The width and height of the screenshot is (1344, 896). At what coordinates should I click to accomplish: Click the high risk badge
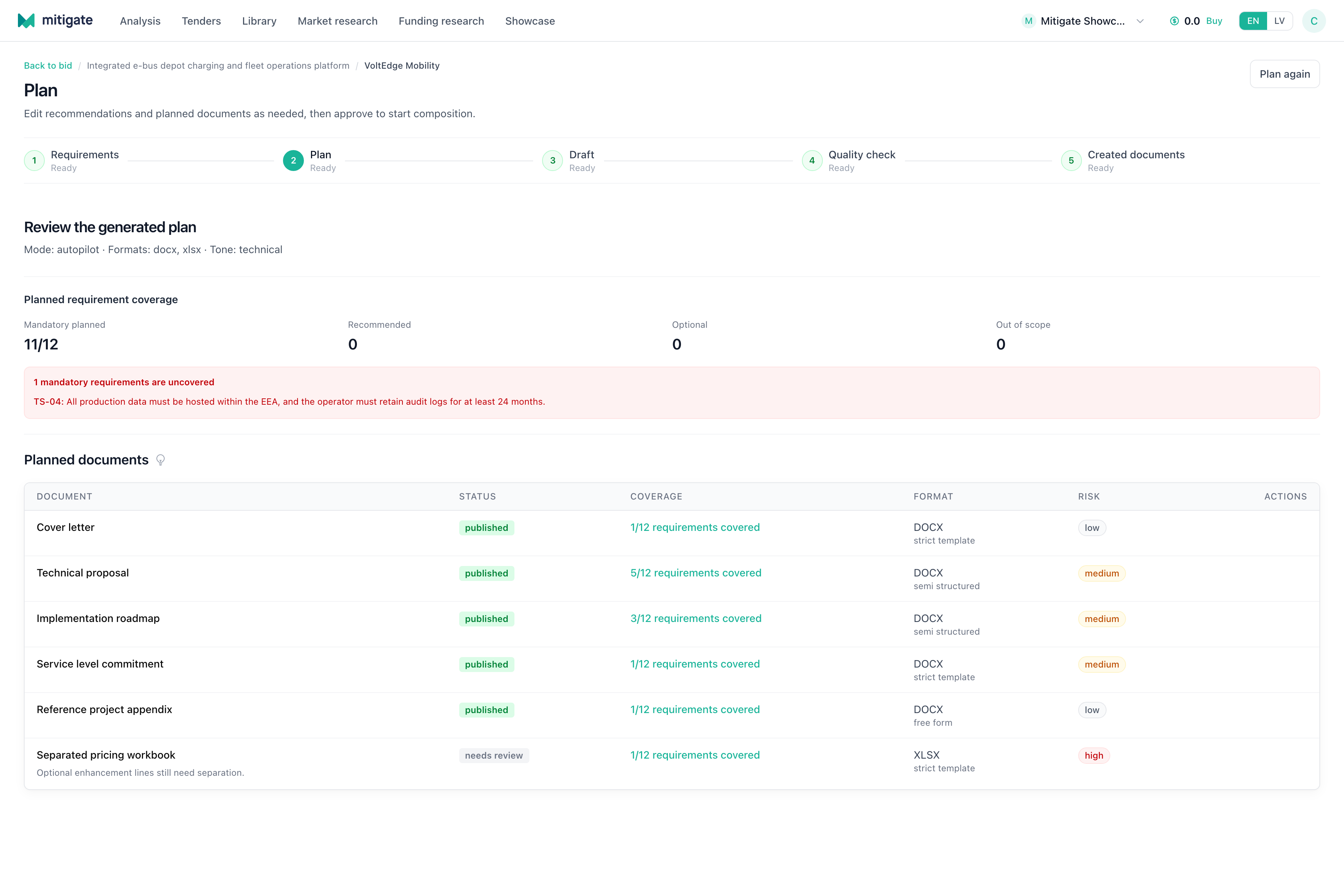pyautogui.click(x=1094, y=755)
